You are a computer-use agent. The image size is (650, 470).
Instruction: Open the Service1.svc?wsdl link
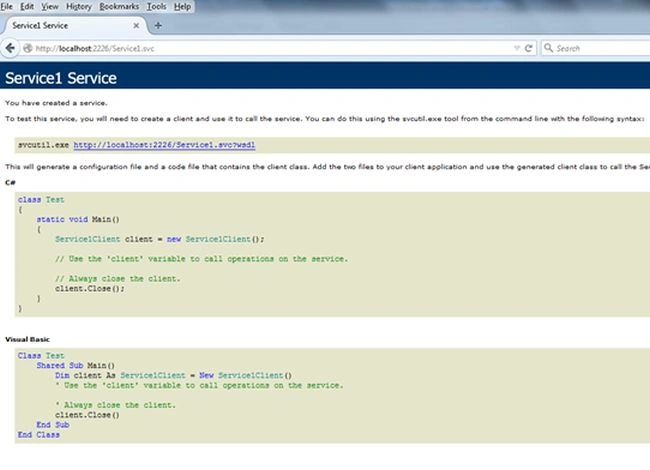point(164,145)
